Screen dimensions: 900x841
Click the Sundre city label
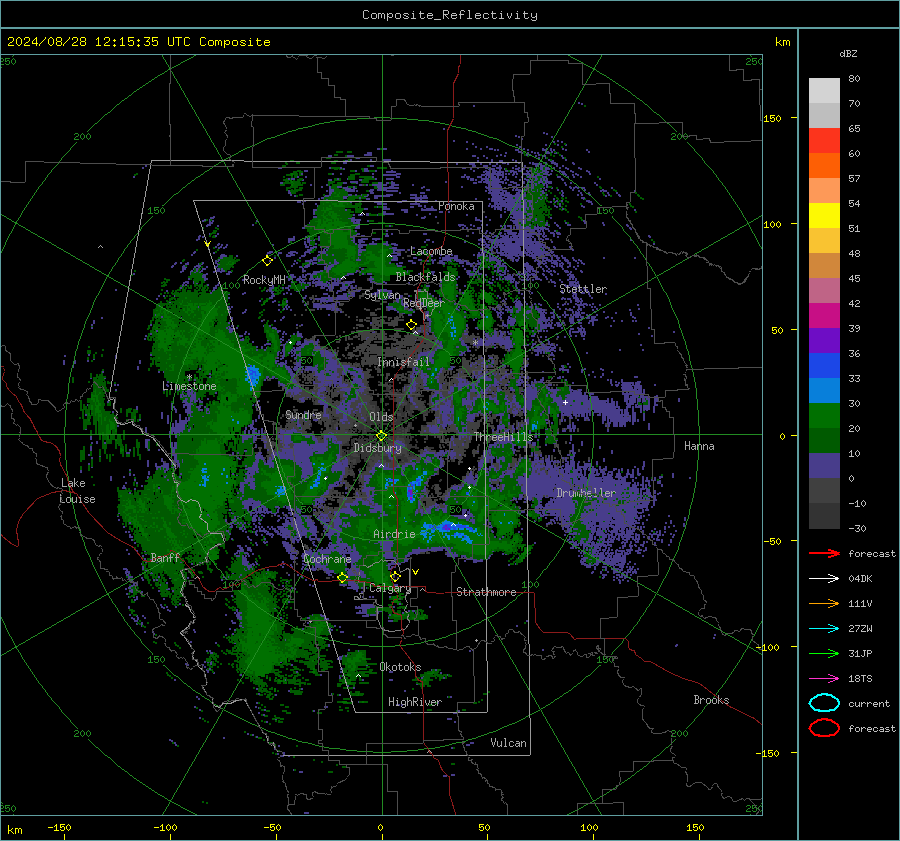[303, 414]
